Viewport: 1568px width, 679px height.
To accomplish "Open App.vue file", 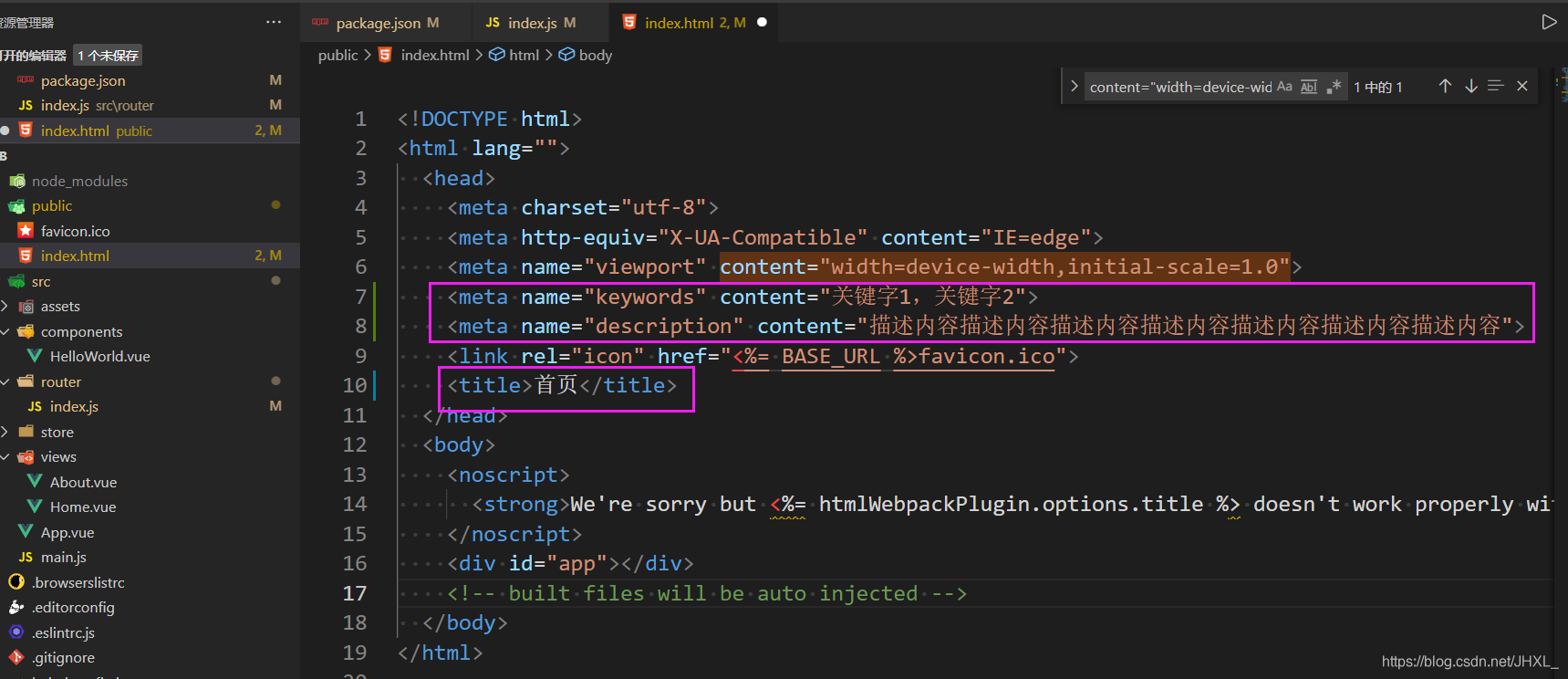I will coord(150,532).
